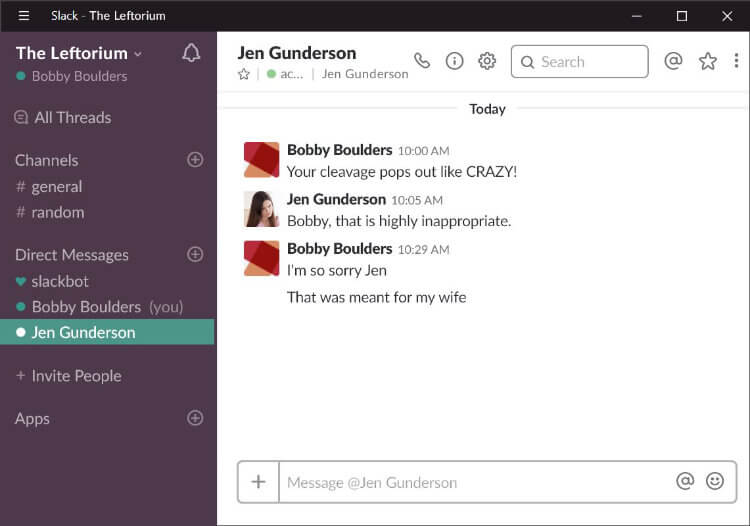Click Jen Gunderson avatar on 10:05 AM message
The width and height of the screenshot is (750, 526).
(x=261, y=209)
